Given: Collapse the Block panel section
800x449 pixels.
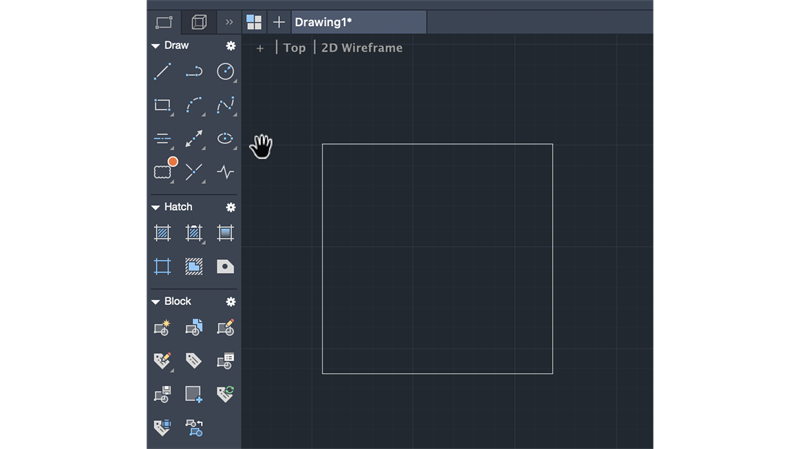Looking at the screenshot, I should 156,302.
